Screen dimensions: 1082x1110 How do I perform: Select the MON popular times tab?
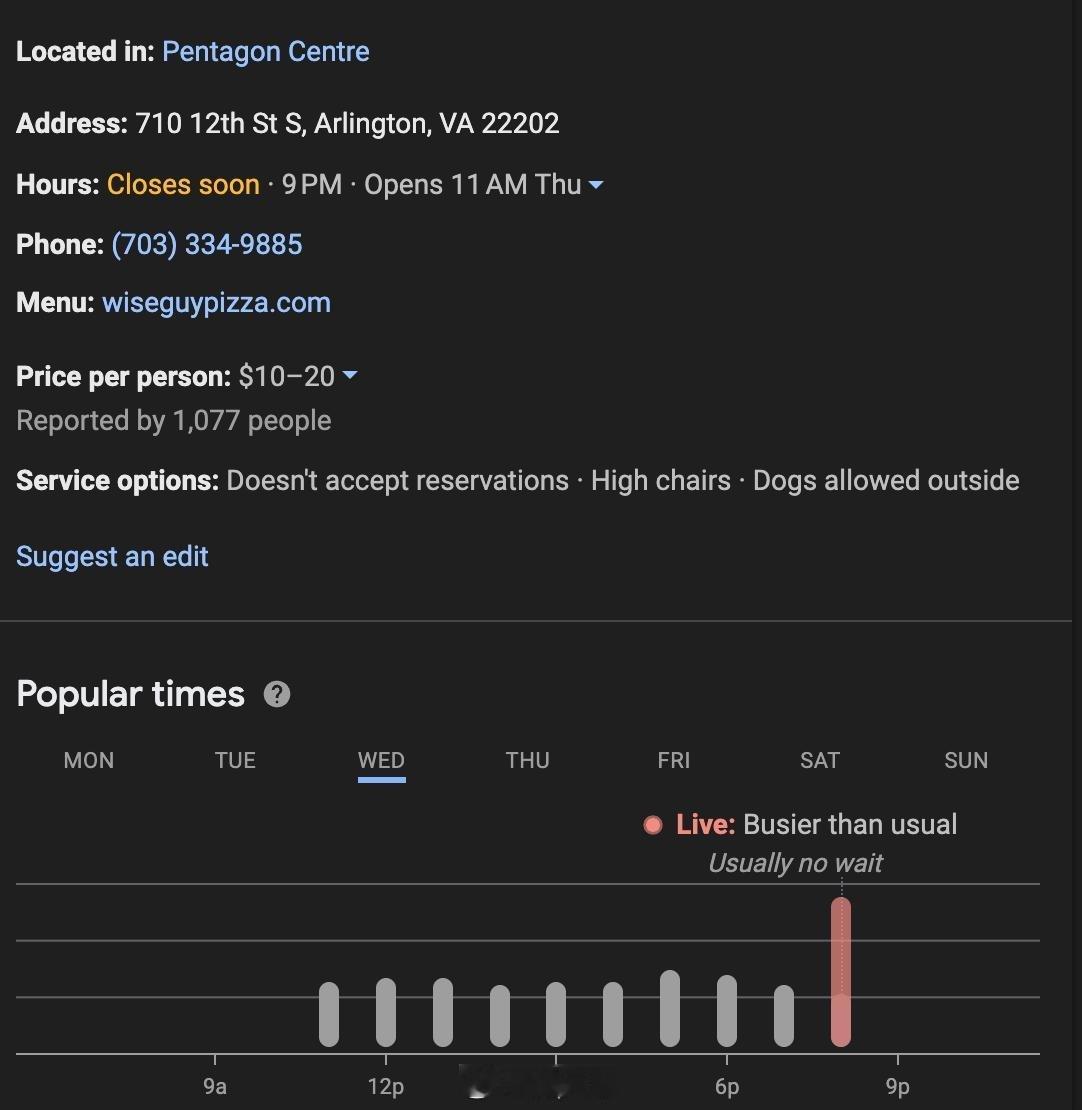point(89,760)
